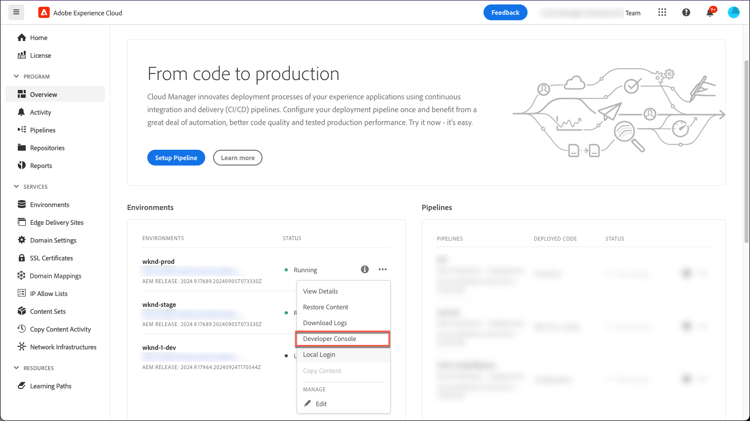The image size is (750, 421).
Task: Open Pipelines in the sidebar
Action: (x=42, y=130)
